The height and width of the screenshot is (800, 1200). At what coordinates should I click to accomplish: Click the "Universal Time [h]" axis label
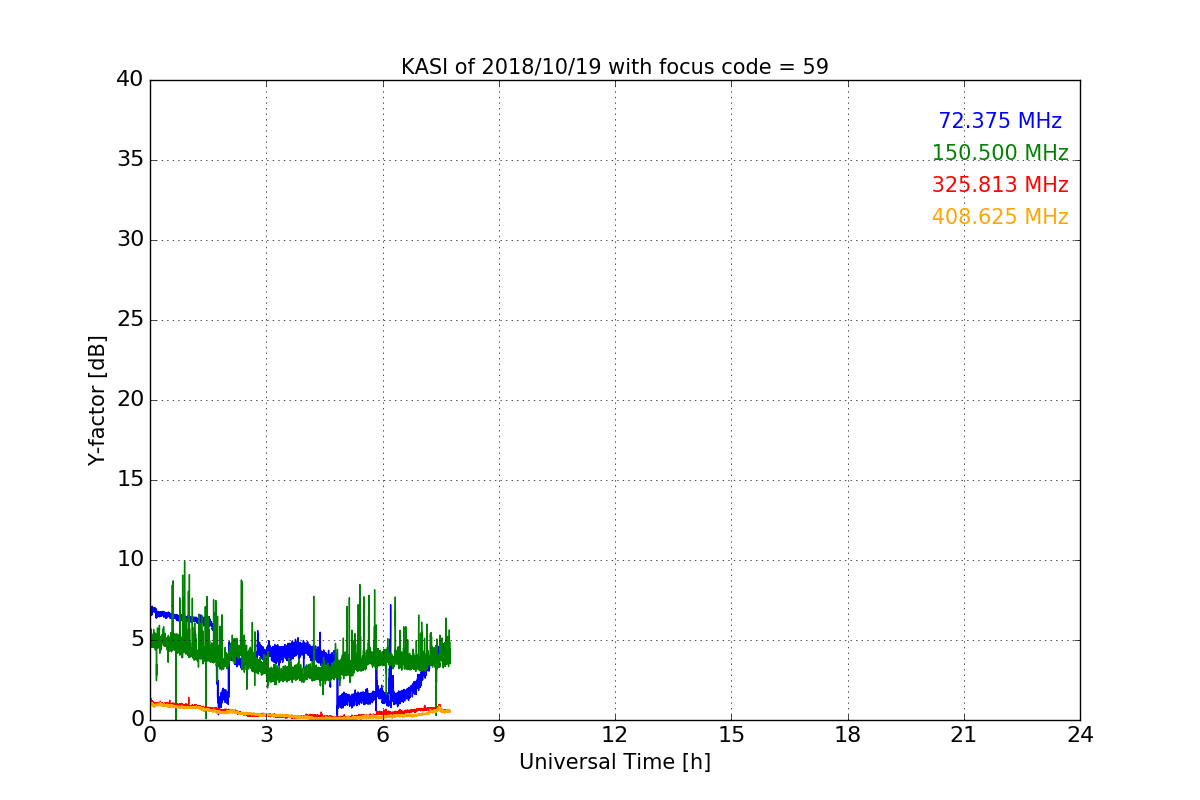[x=614, y=762]
